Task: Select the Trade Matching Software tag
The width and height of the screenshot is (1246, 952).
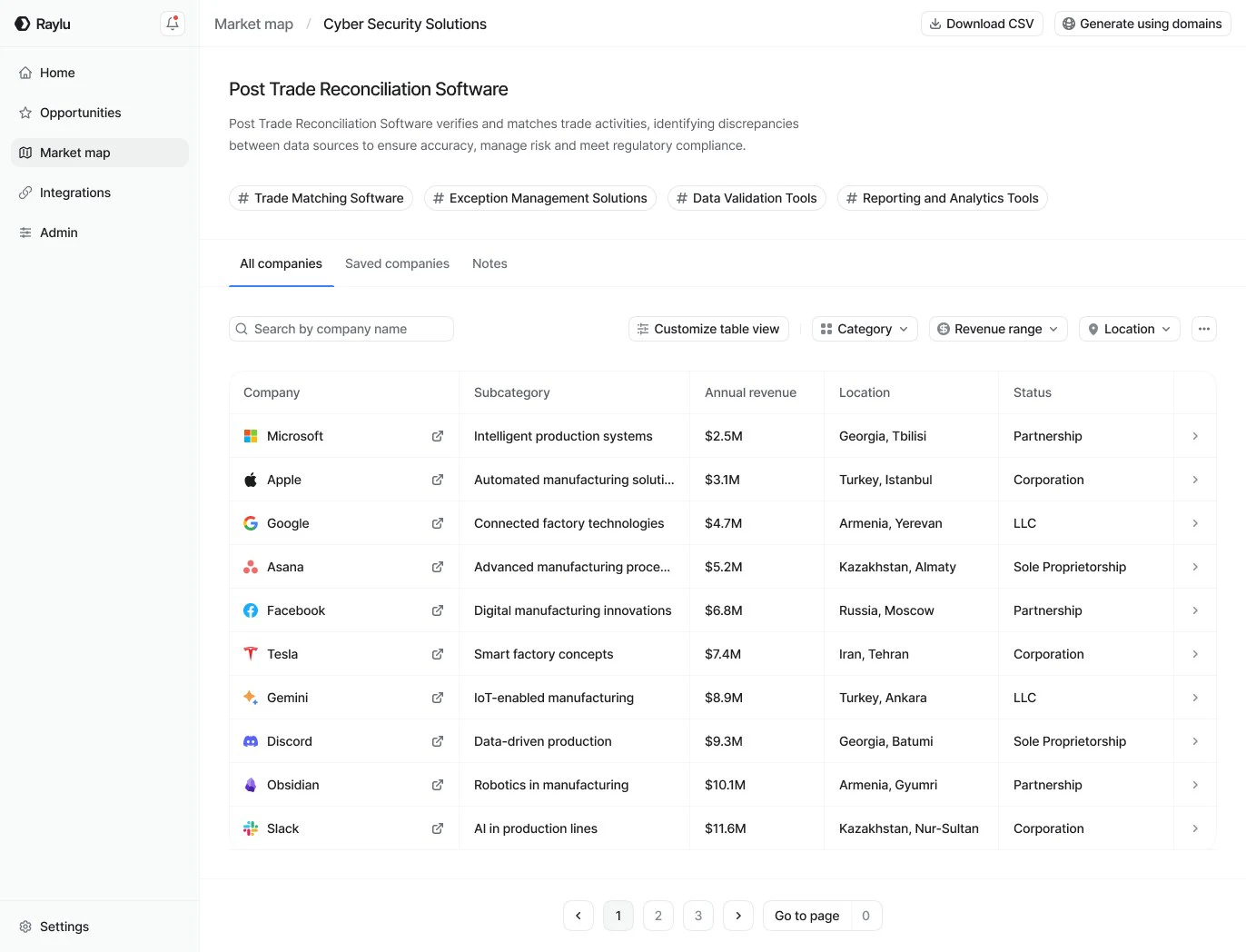Action: pos(321,198)
